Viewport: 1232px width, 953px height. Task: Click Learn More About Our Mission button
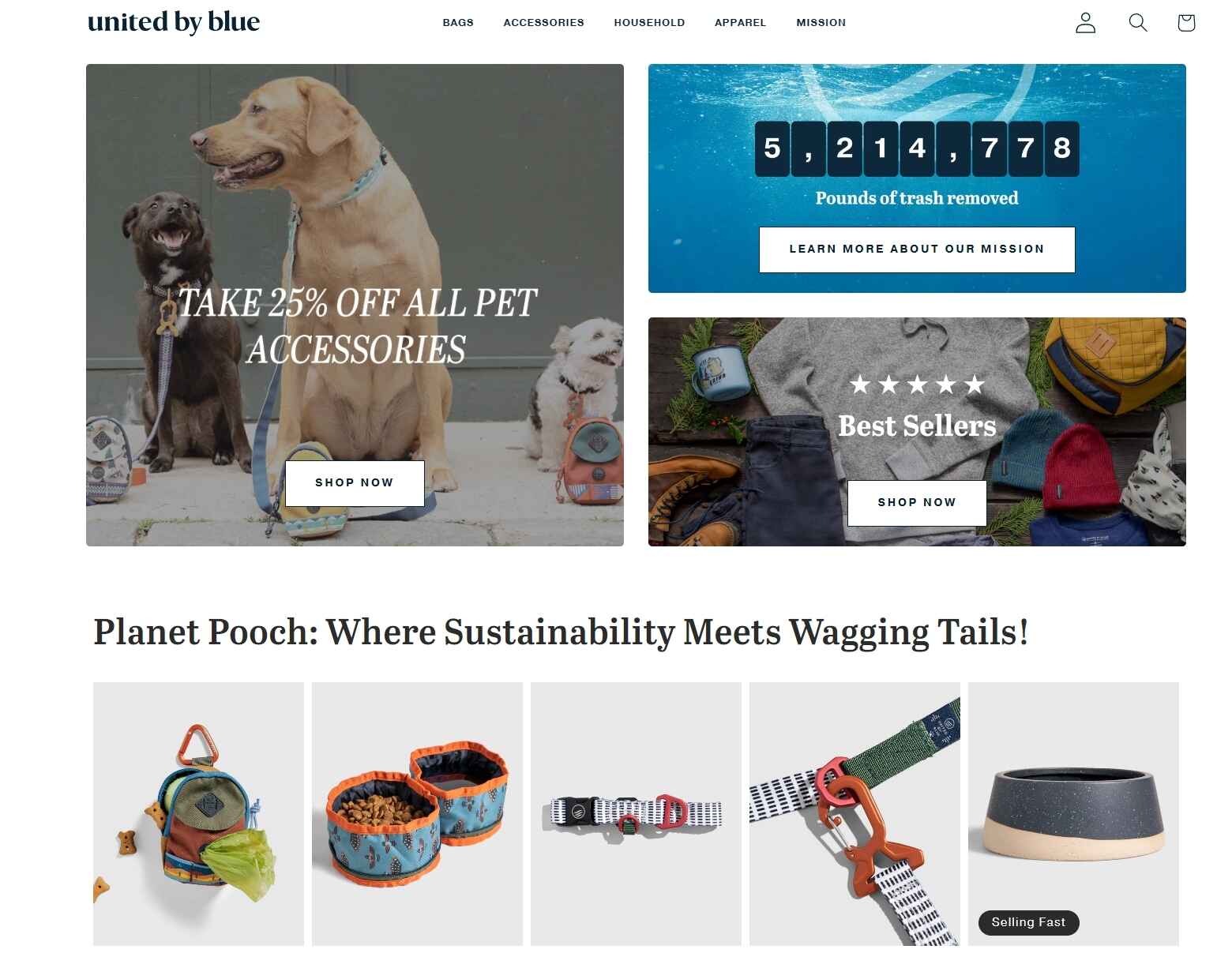coord(917,250)
